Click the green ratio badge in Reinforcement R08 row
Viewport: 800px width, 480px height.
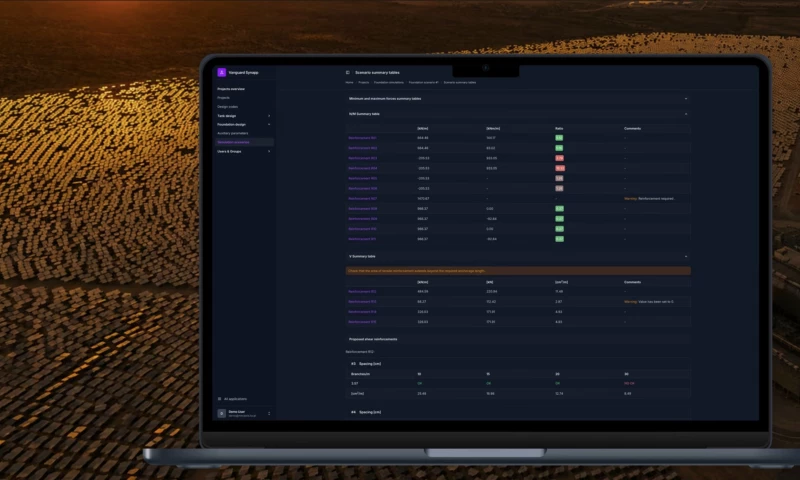pyautogui.click(x=559, y=209)
